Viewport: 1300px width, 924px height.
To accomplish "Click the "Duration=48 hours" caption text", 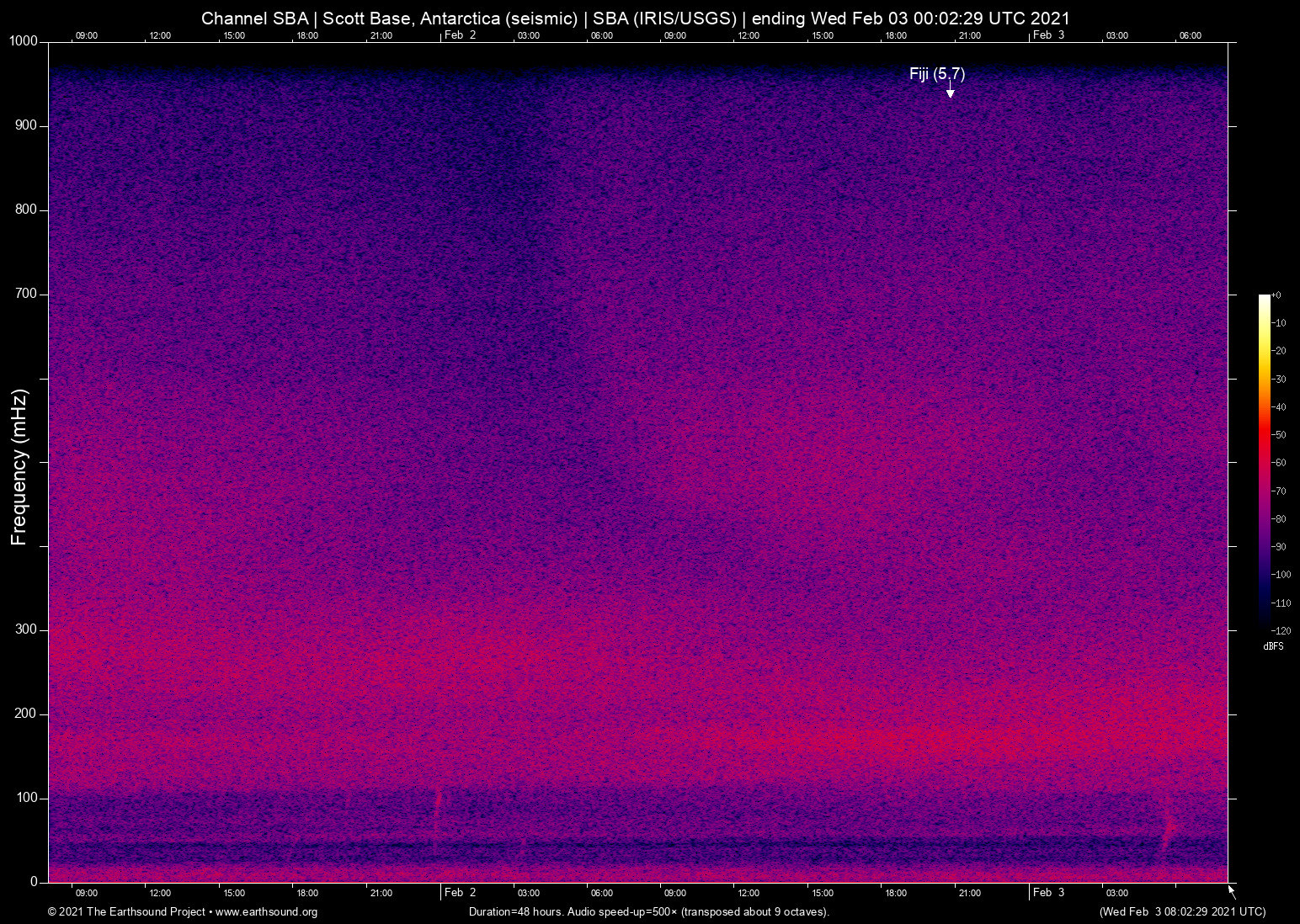I will point(515,912).
